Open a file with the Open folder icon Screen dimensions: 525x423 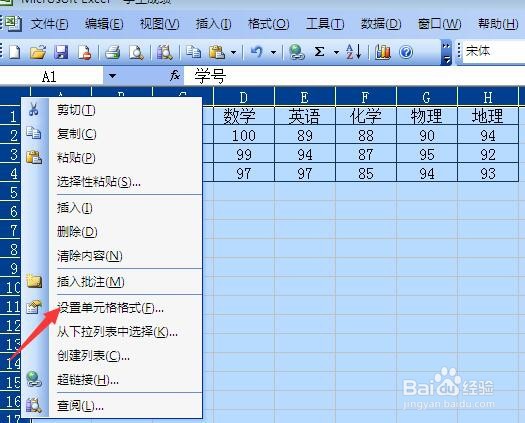click(x=38, y=52)
